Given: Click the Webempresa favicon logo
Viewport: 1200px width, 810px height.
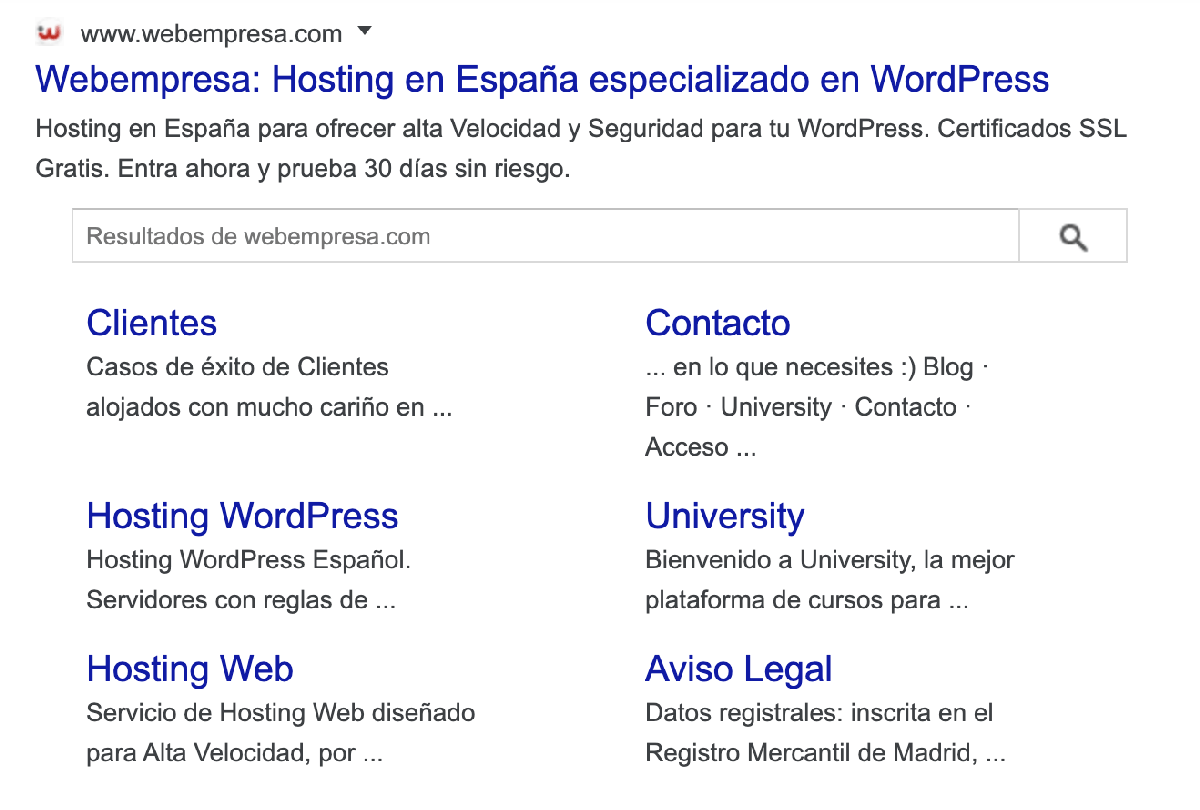Looking at the screenshot, I should point(47,31).
